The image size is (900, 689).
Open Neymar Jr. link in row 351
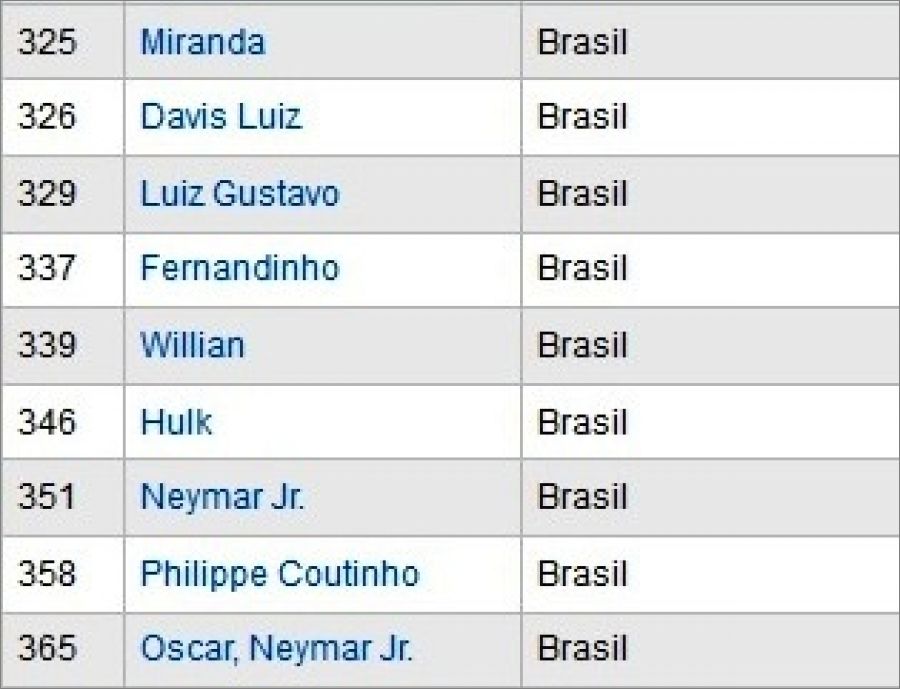222,497
